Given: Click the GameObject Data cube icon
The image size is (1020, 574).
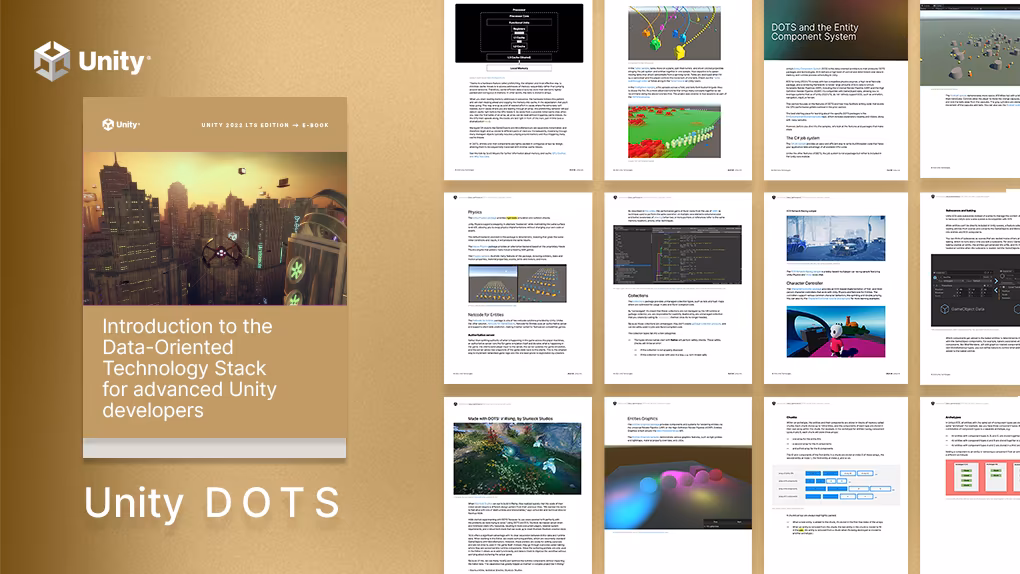Looking at the screenshot, I should click(x=944, y=309).
